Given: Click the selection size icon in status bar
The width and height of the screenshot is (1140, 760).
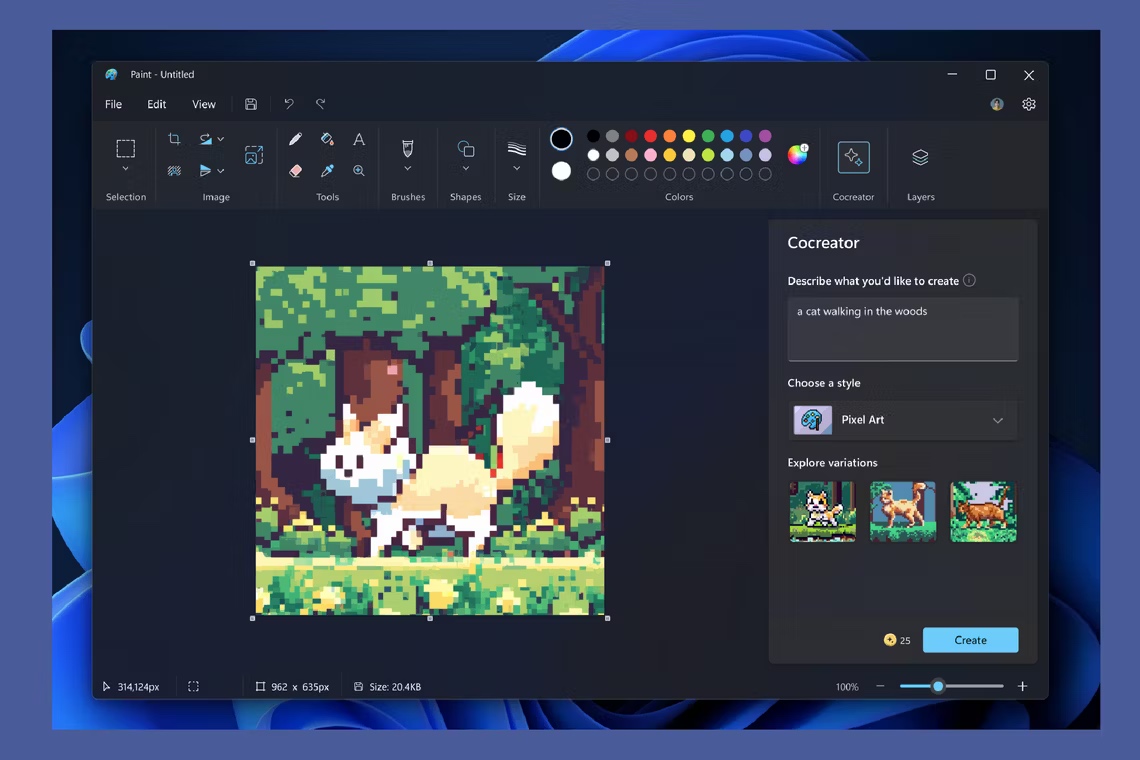Looking at the screenshot, I should [x=193, y=687].
